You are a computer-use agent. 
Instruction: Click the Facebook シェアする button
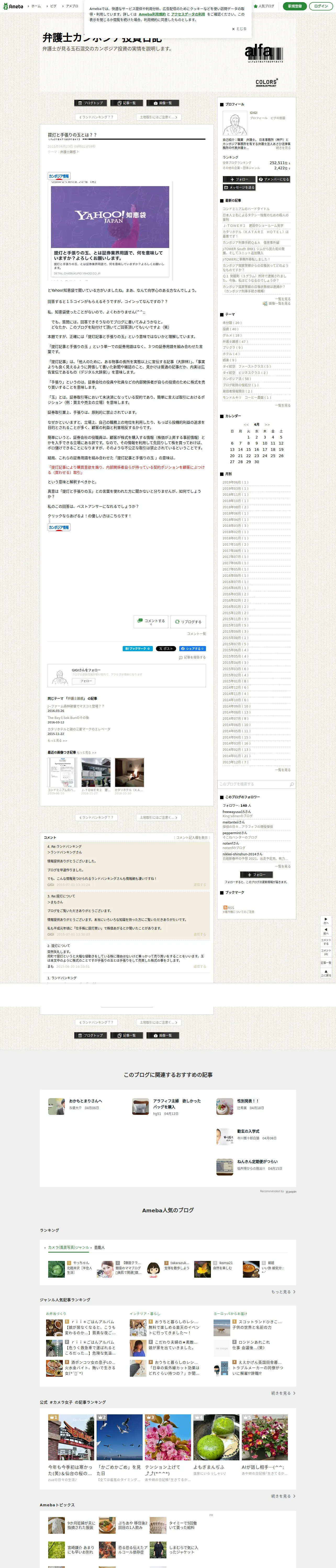tap(192, 648)
